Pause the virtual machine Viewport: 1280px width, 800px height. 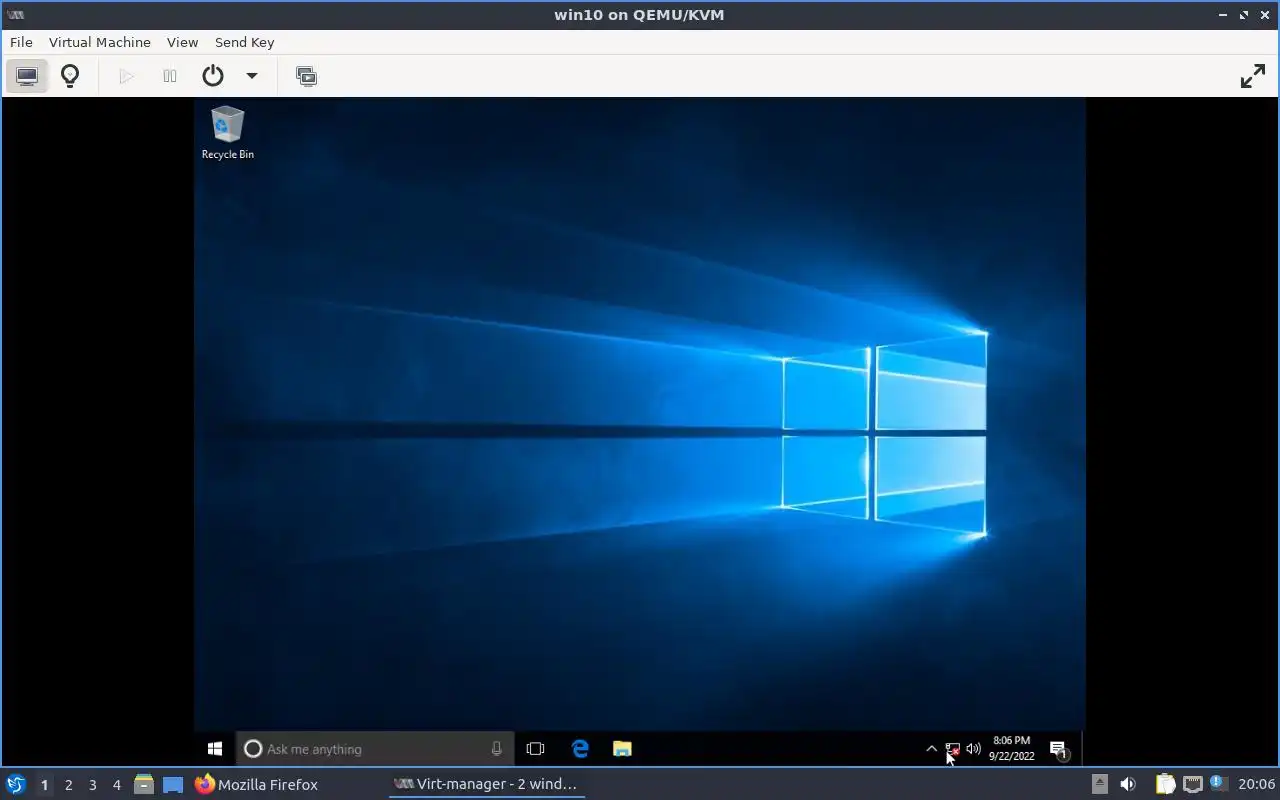[170, 76]
